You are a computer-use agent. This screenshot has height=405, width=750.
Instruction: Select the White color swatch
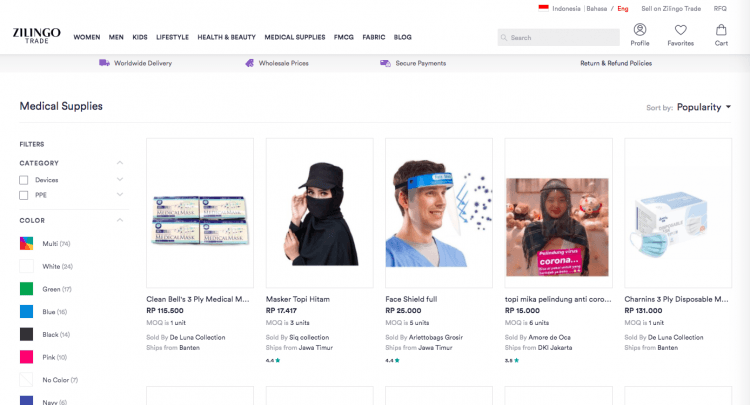tap(26, 266)
